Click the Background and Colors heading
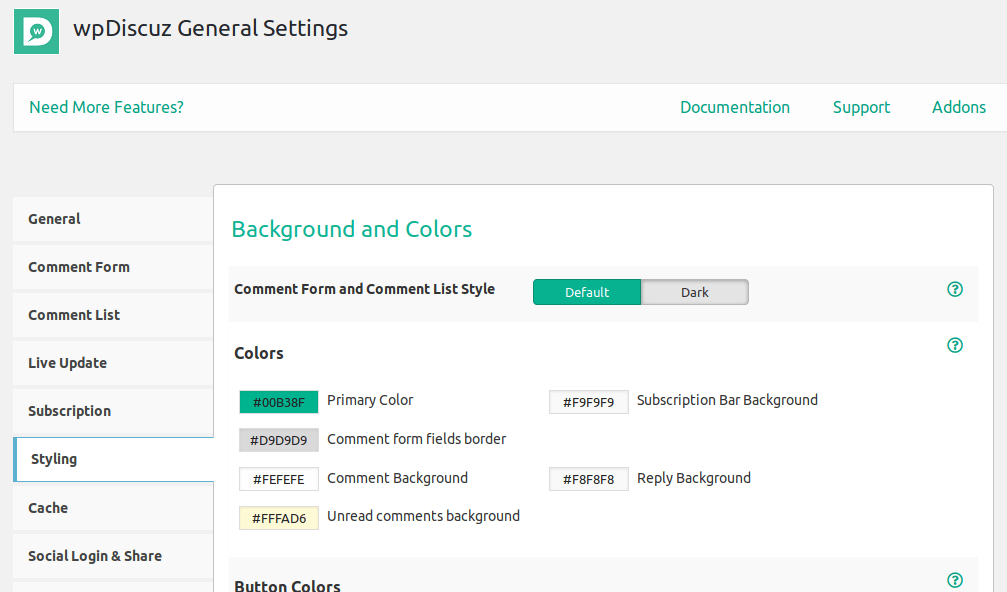The width and height of the screenshot is (1007, 592). (352, 229)
